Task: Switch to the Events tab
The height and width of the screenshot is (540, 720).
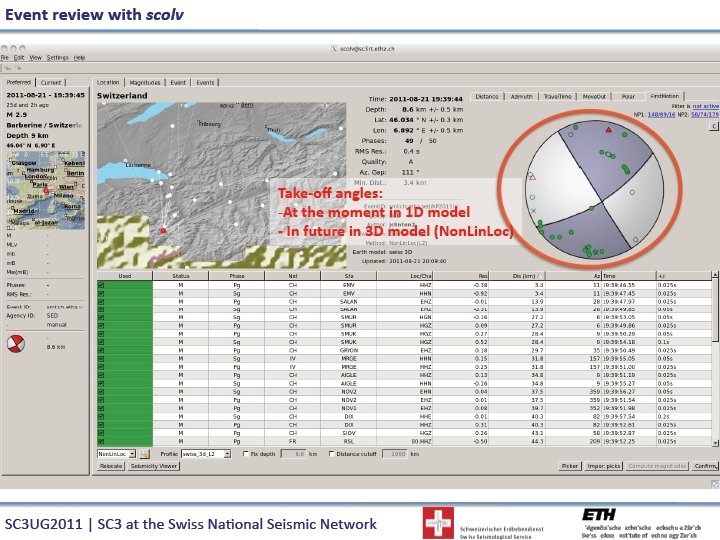Action: click(205, 83)
